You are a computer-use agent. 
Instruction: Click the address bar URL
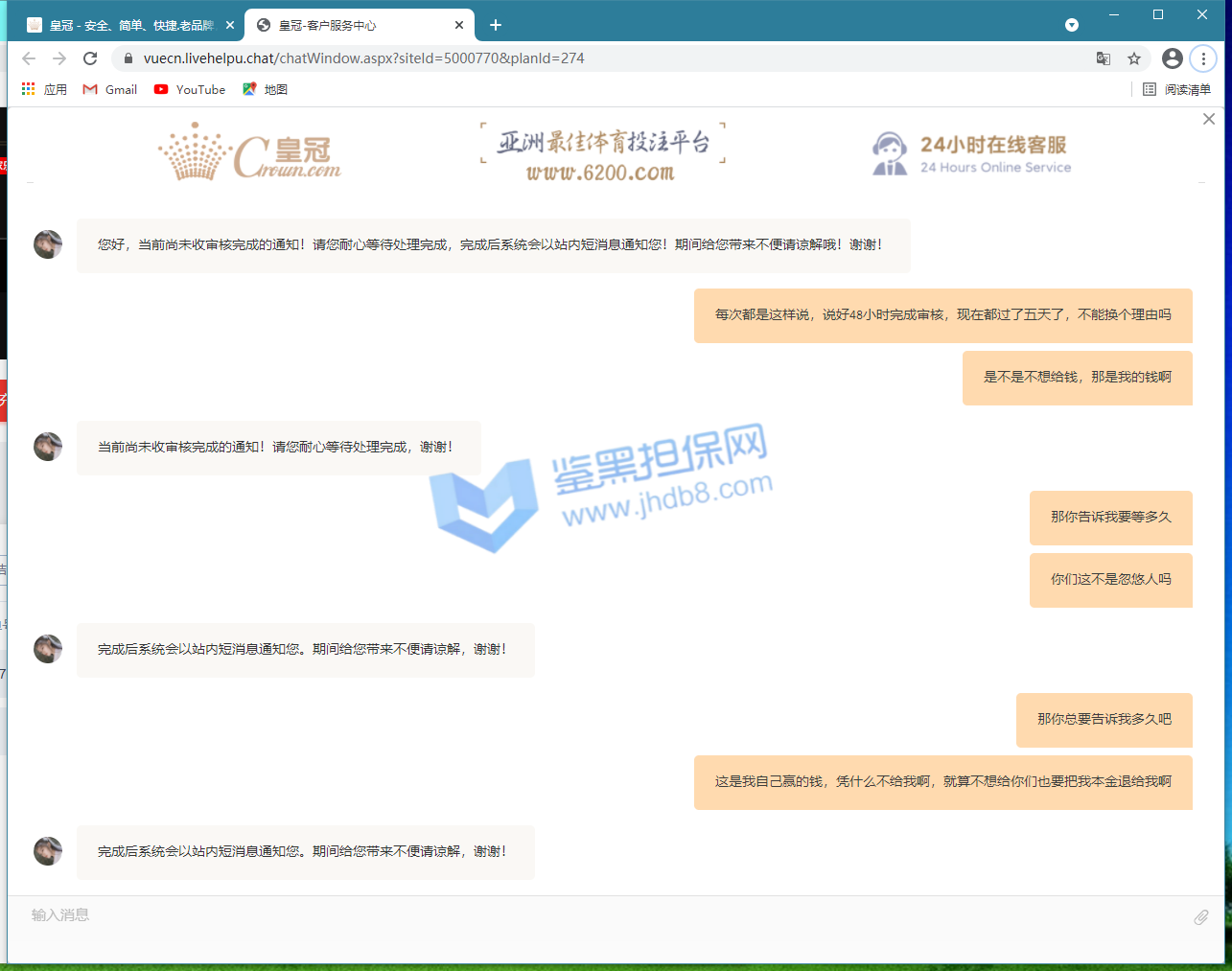pos(364,58)
